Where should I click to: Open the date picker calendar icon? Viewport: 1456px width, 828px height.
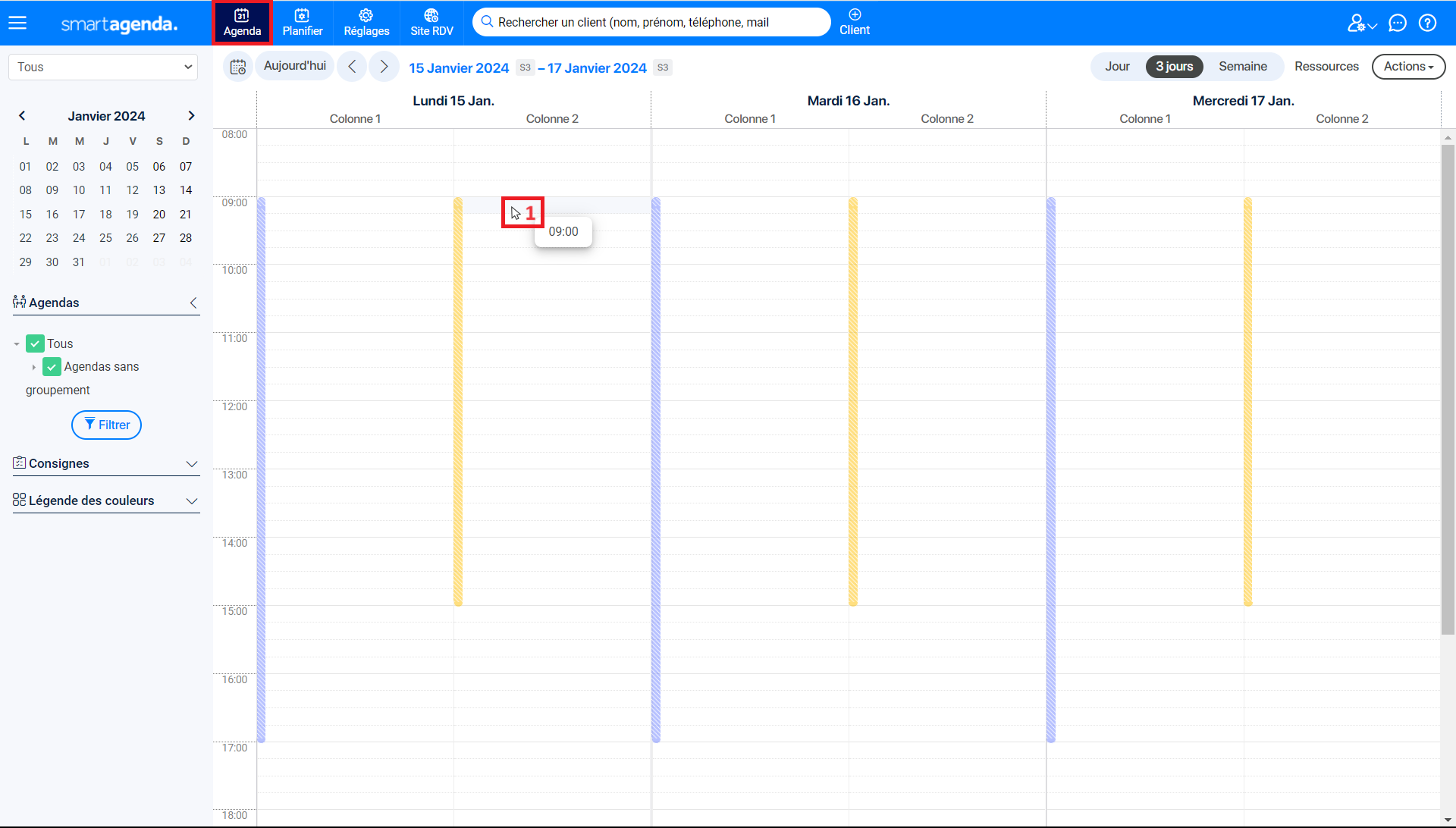coord(238,67)
